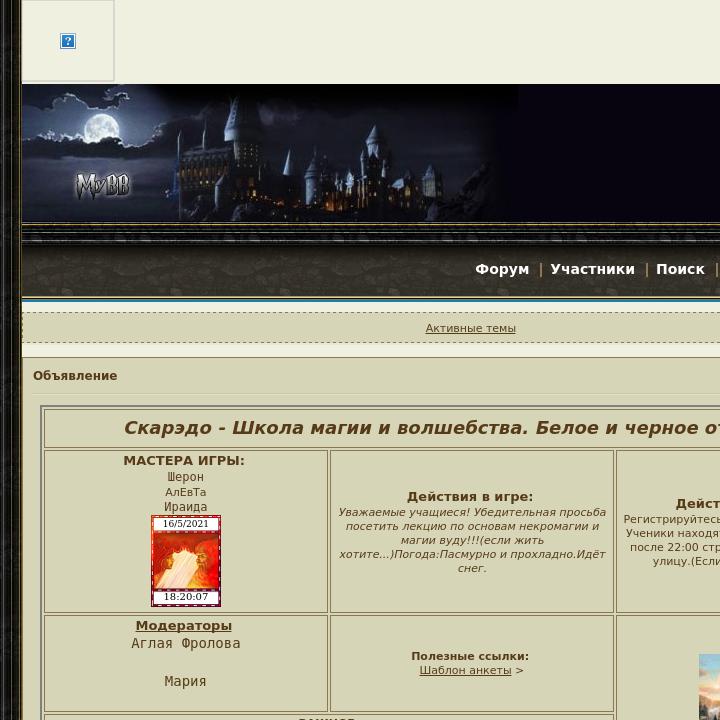Image resolution: width=720 pixels, height=720 pixels.
Task: Open the Поиск menu item
Action: [x=680, y=269]
